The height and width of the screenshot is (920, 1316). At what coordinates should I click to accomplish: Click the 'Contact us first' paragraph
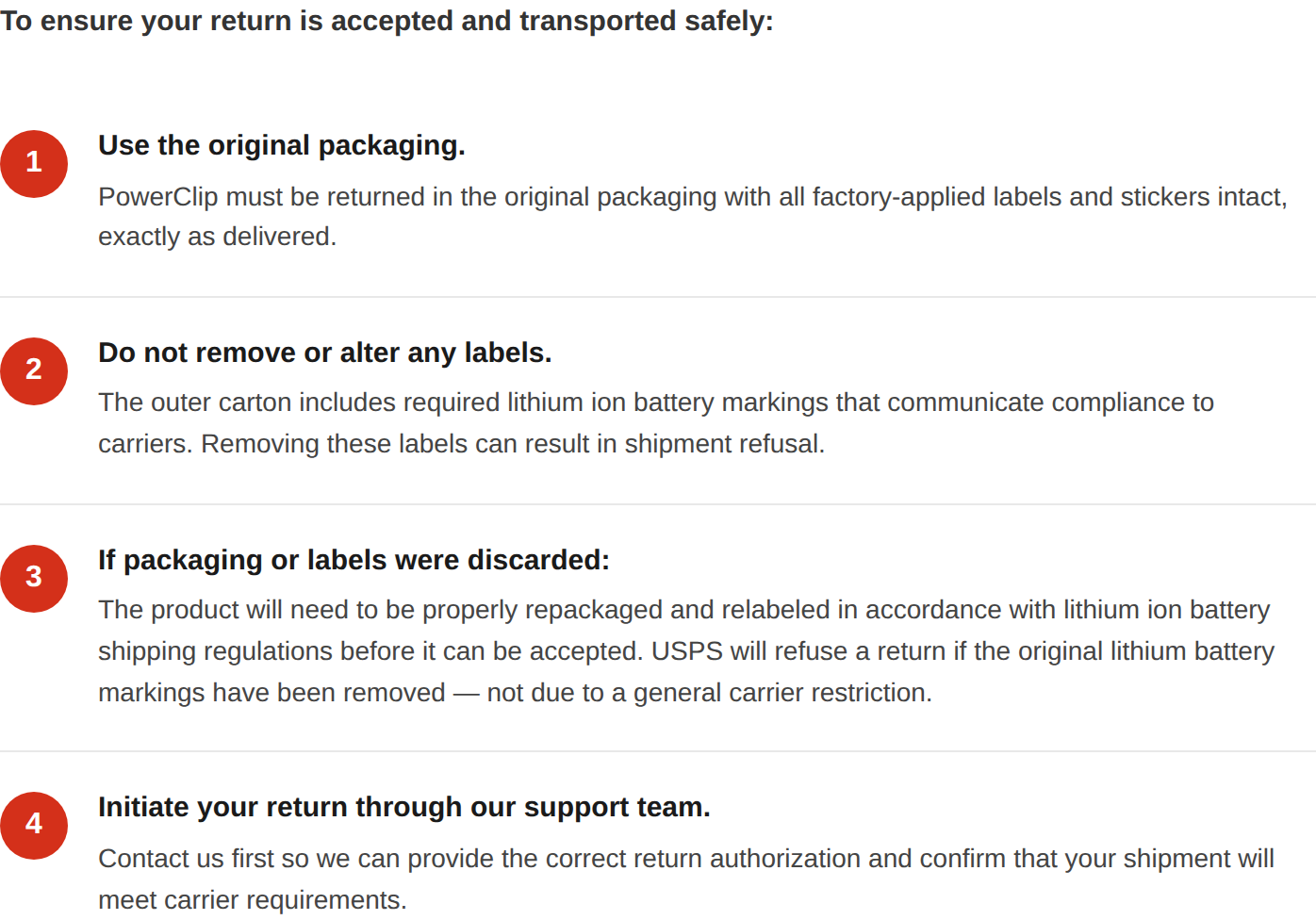coord(686,879)
